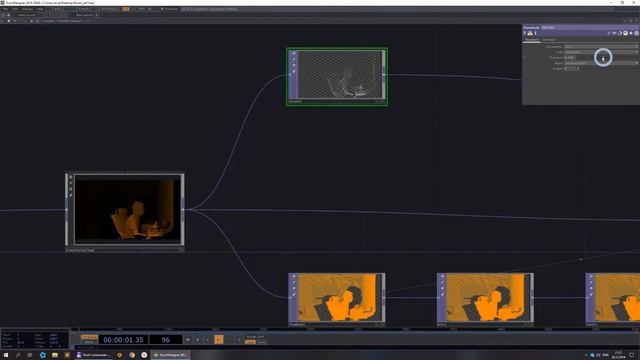Open the Windows notification center
Screen dimensions: 640x360
pos(632,355)
